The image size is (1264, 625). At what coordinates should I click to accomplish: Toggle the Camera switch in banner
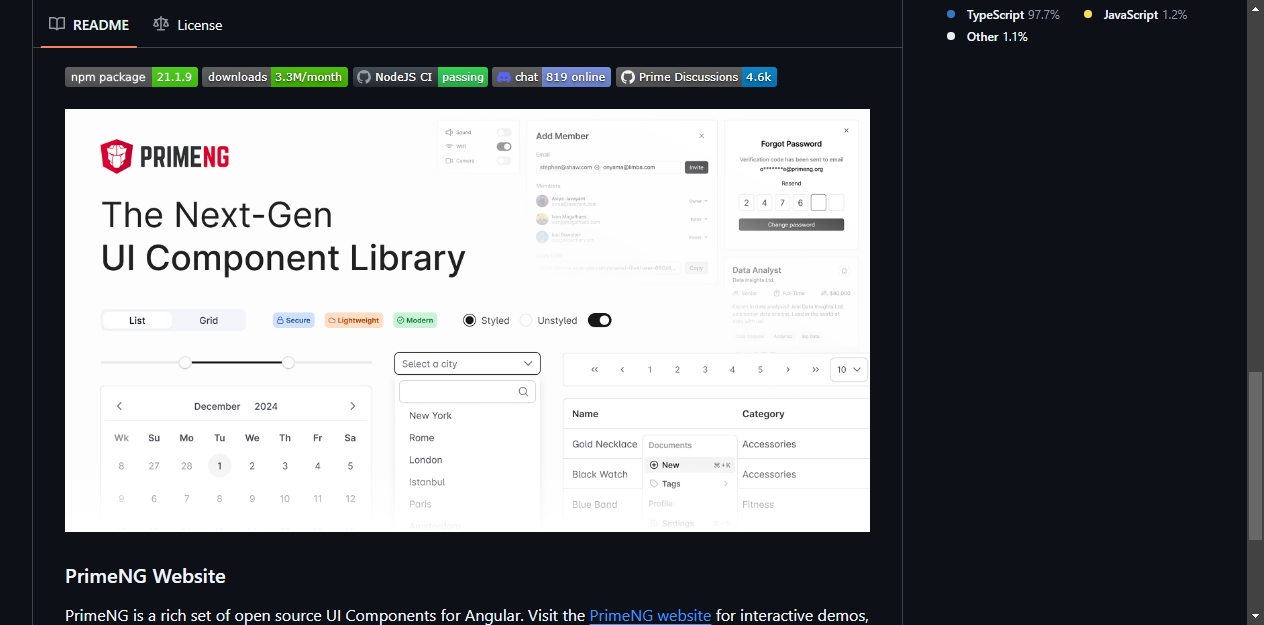pos(504,160)
